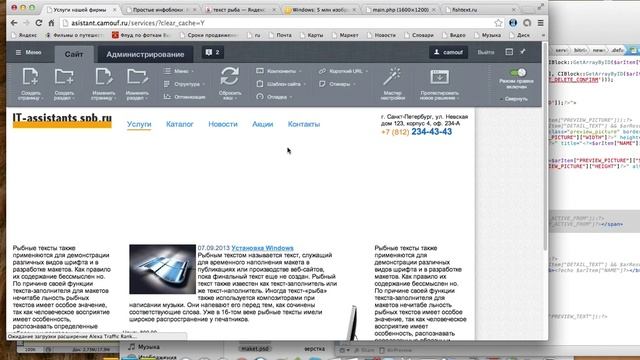
Task: Click Chrome back arrow
Action: (14, 23)
